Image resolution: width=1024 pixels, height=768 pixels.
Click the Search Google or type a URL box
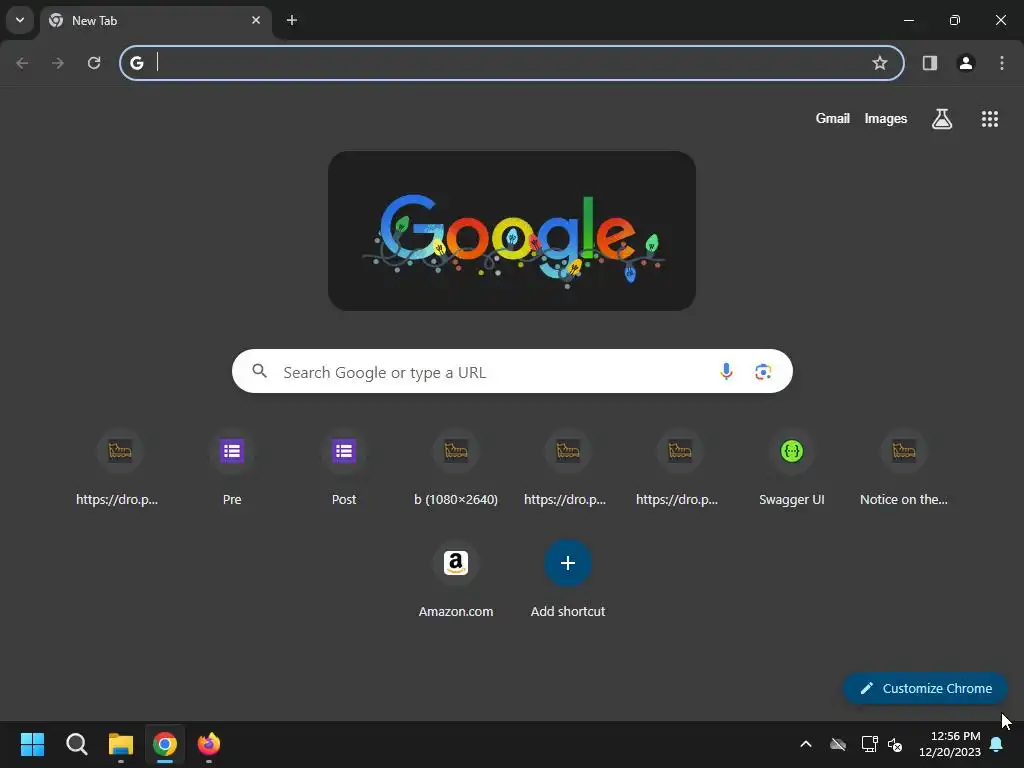[512, 372]
